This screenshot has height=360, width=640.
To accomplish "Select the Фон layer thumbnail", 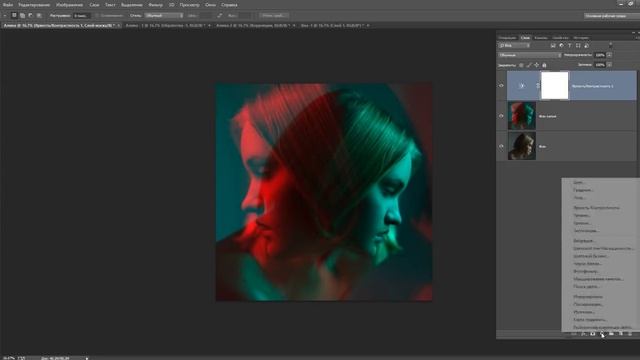I will [522, 146].
